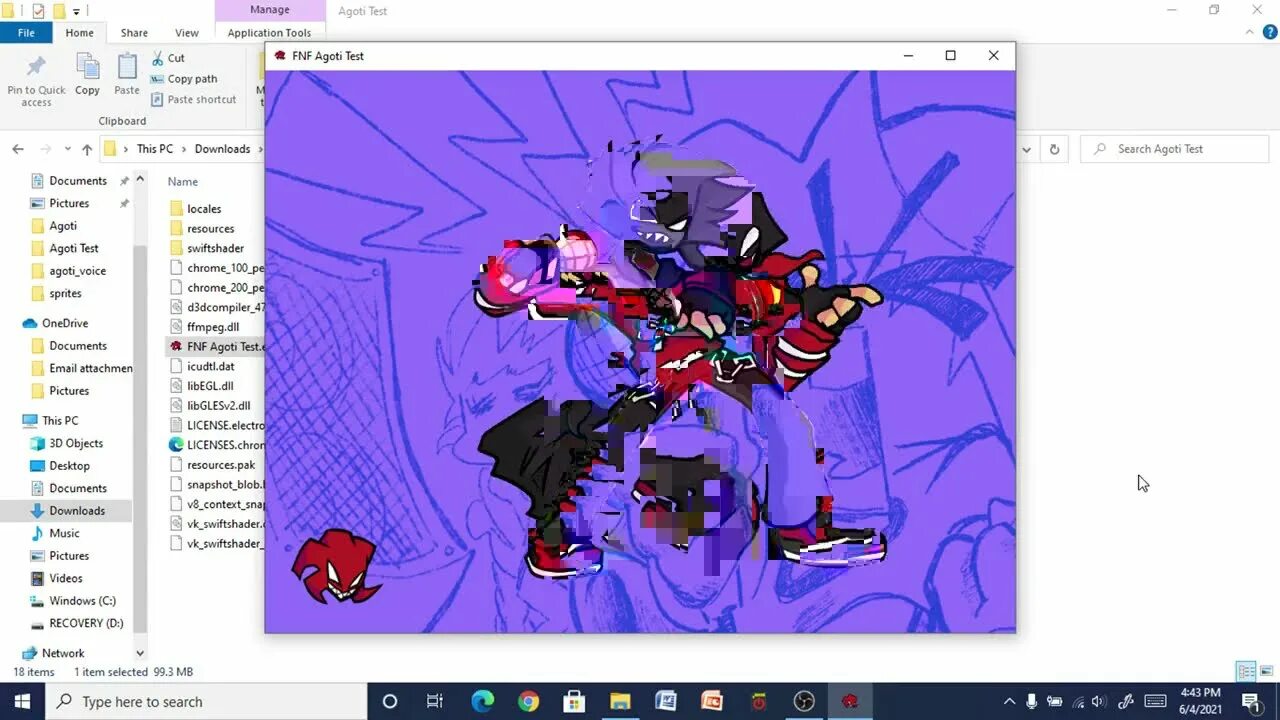The width and height of the screenshot is (1280, 720).
Task: Click the Search Agoti Test box
Action: (1175, 149)
